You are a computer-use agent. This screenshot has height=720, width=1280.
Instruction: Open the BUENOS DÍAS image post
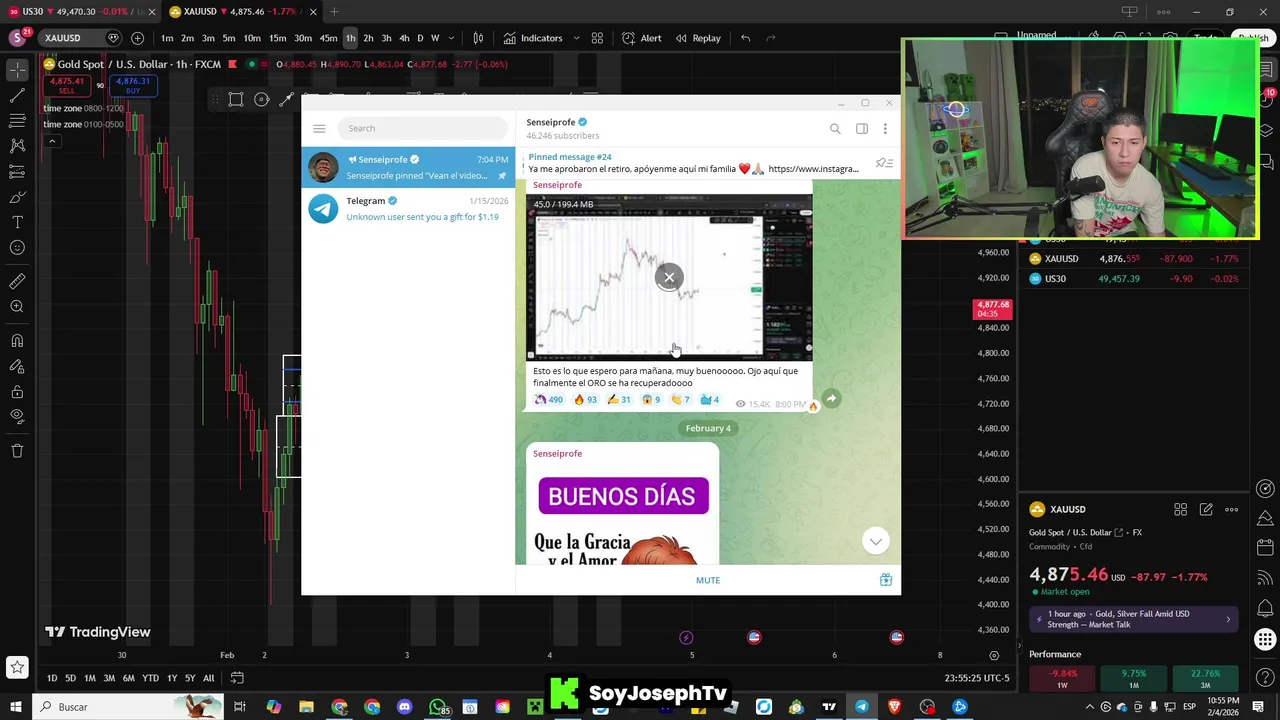622,515
